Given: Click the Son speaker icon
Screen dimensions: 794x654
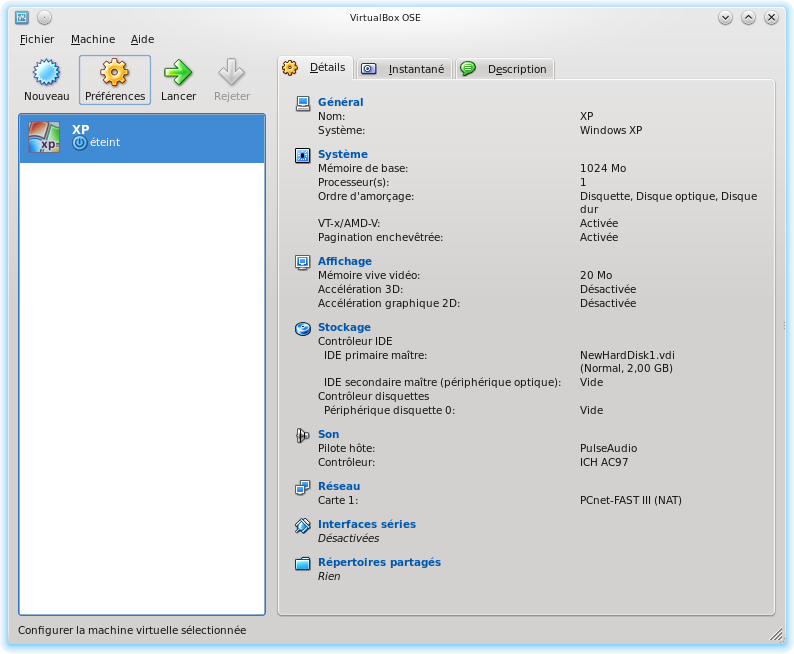Looking at the screenshot, I should point(303,435).
